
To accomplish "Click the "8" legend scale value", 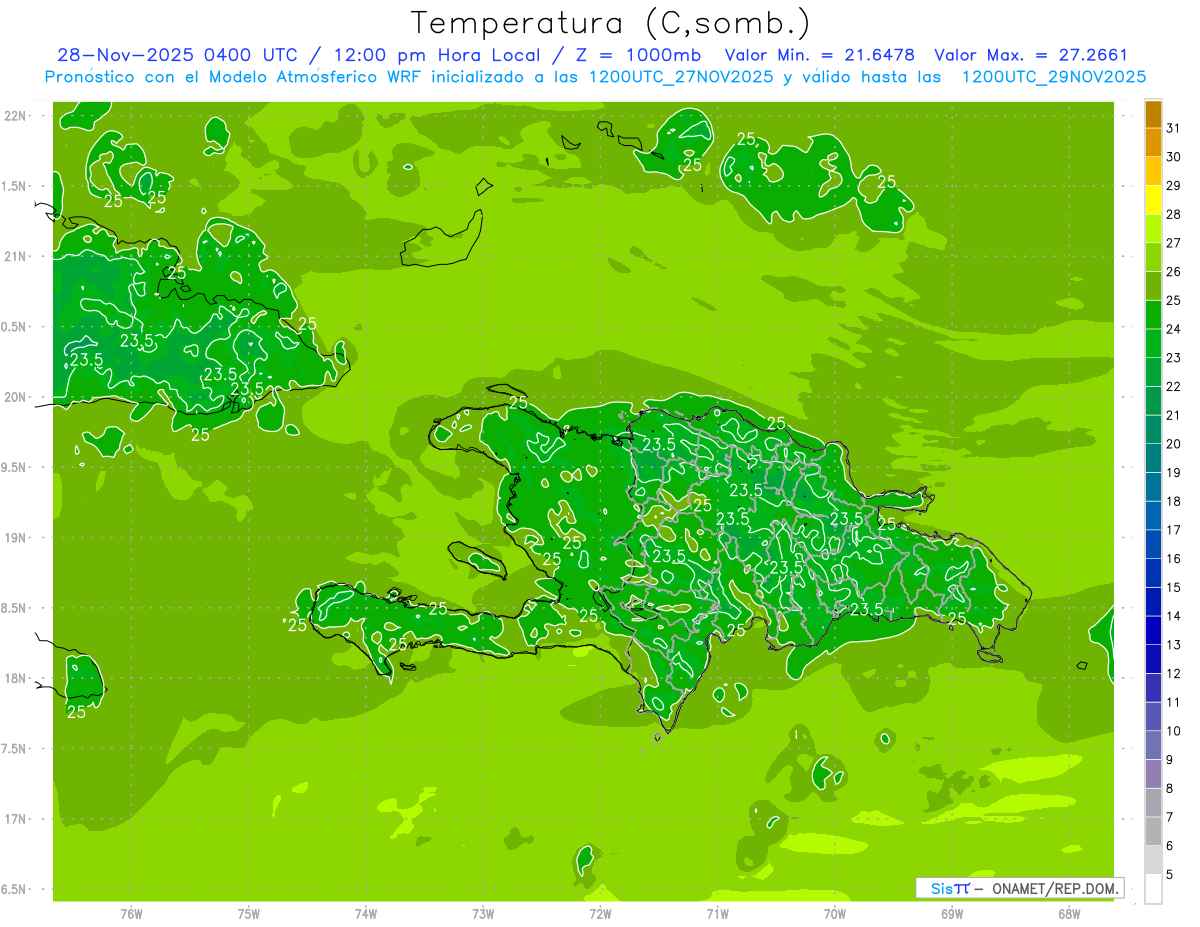I will (1170, 788).
